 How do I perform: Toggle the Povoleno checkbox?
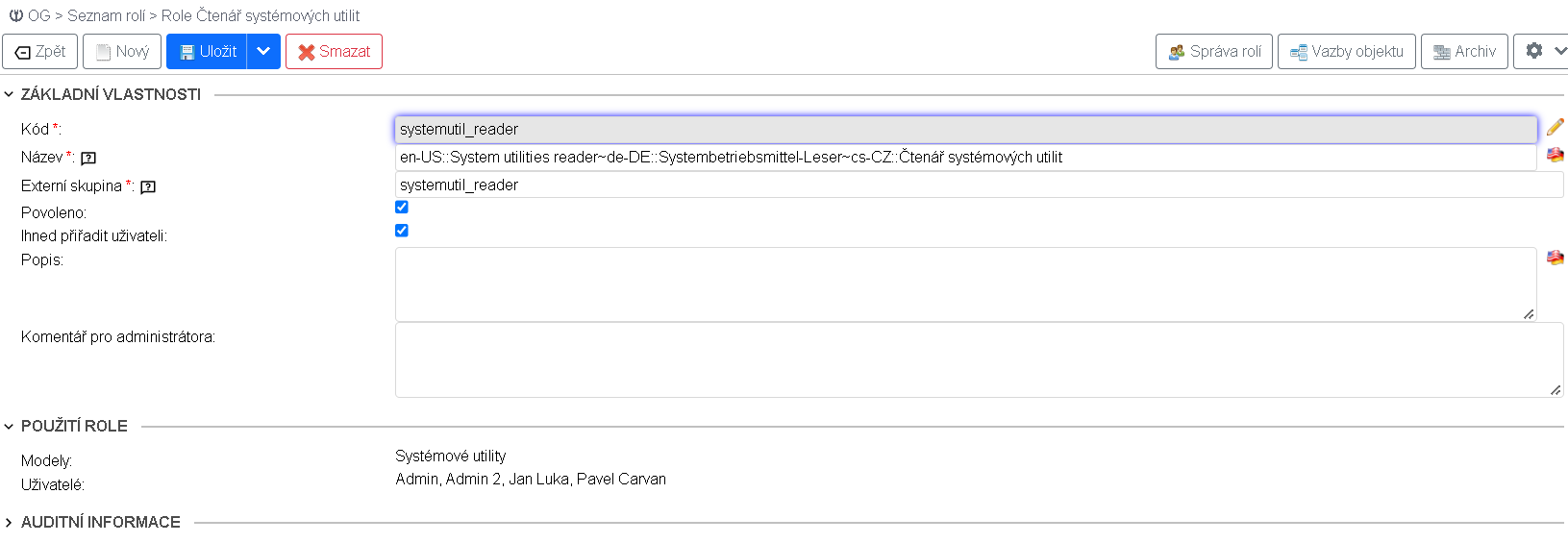(x=402, y=208)
